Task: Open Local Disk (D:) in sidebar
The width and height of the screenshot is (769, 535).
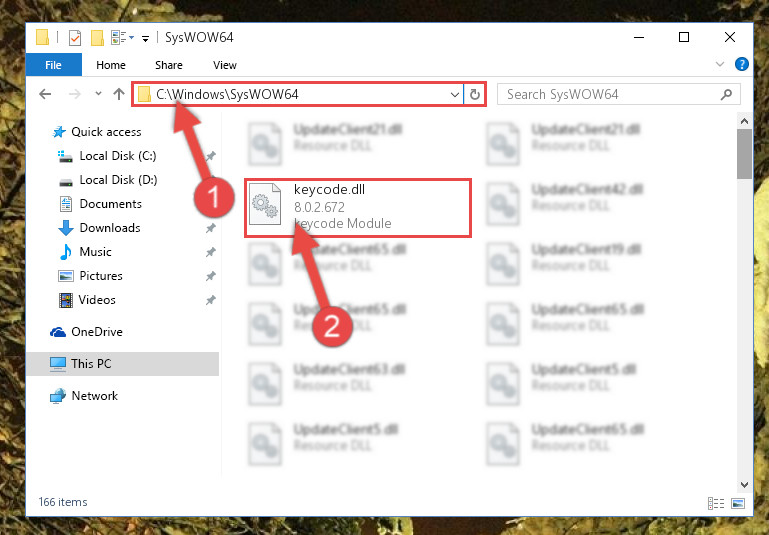Action: click(118, 180)
